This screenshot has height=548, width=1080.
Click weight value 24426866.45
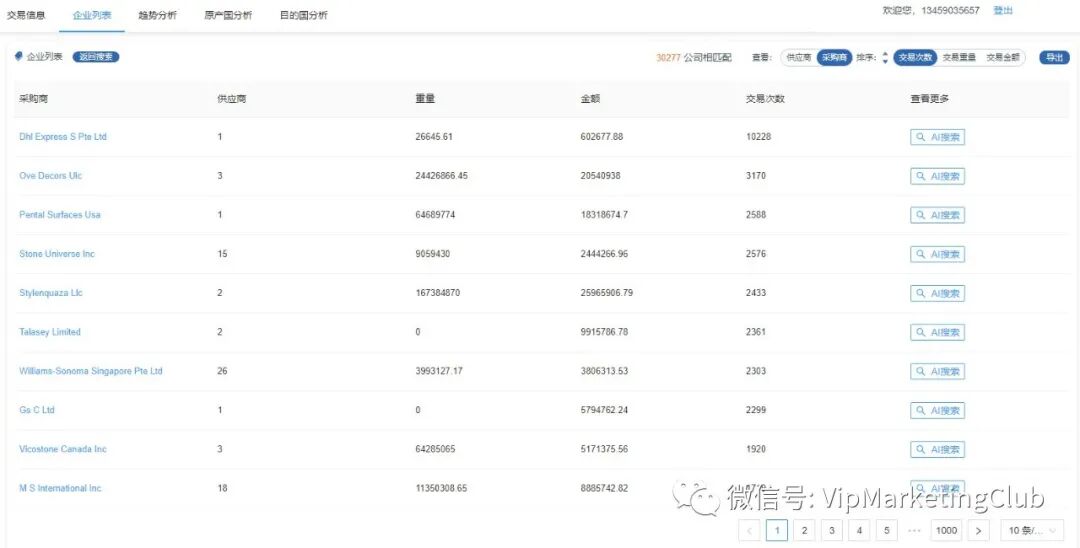[442, 176]
